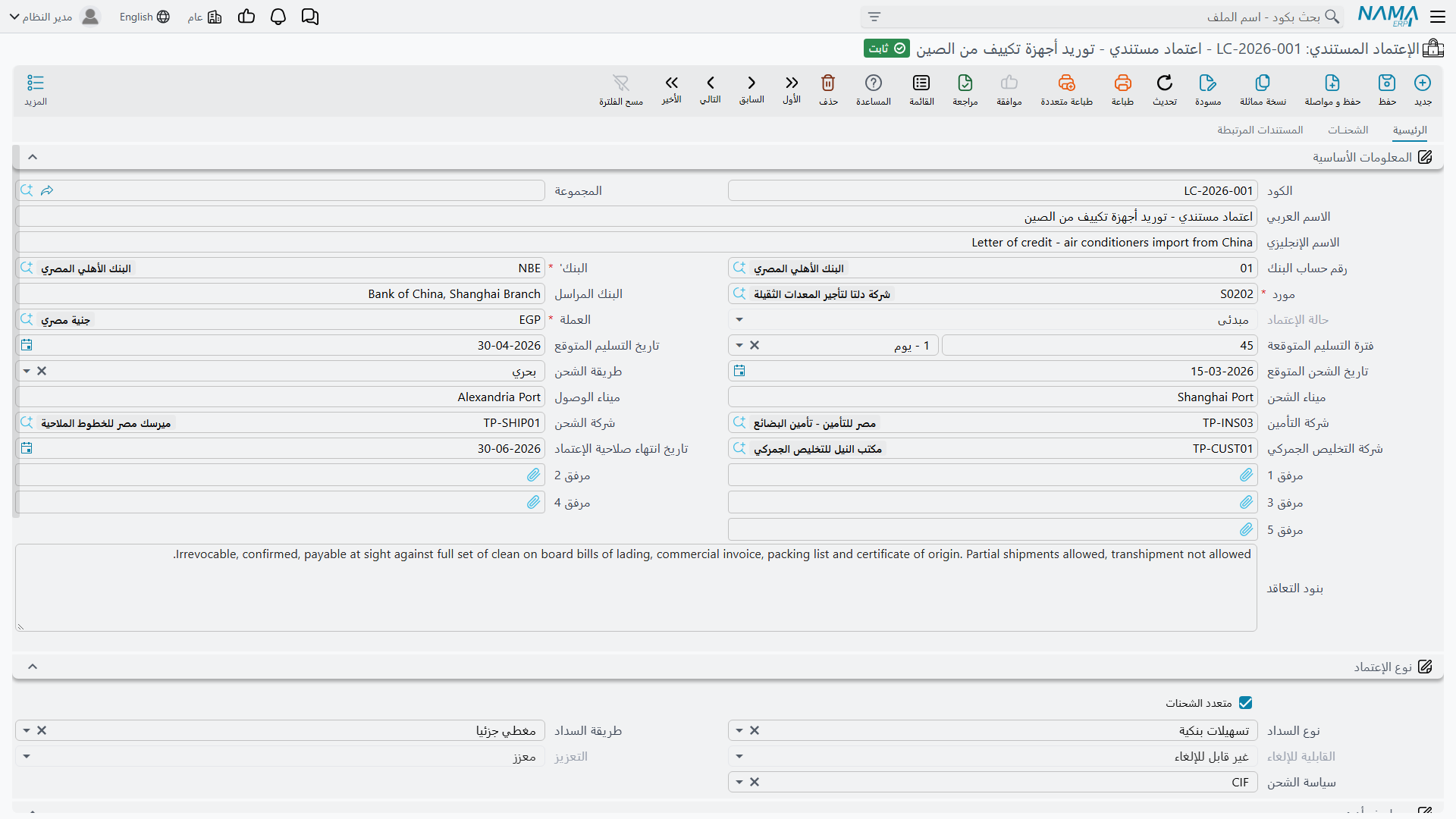1456x819 pixels.
Task: Go to التالي next record
Action: (711, 83)
